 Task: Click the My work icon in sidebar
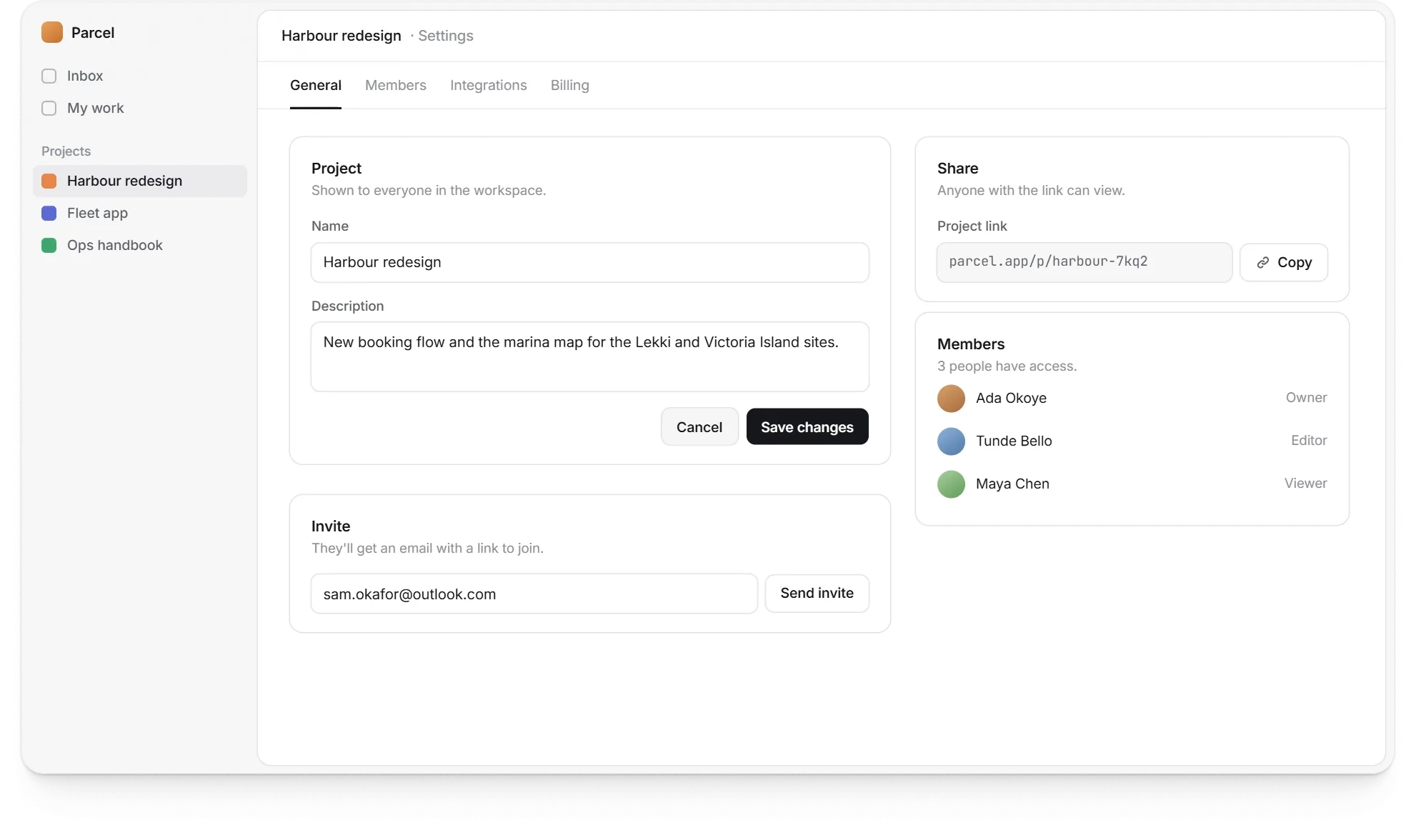[x=49, y=108]
